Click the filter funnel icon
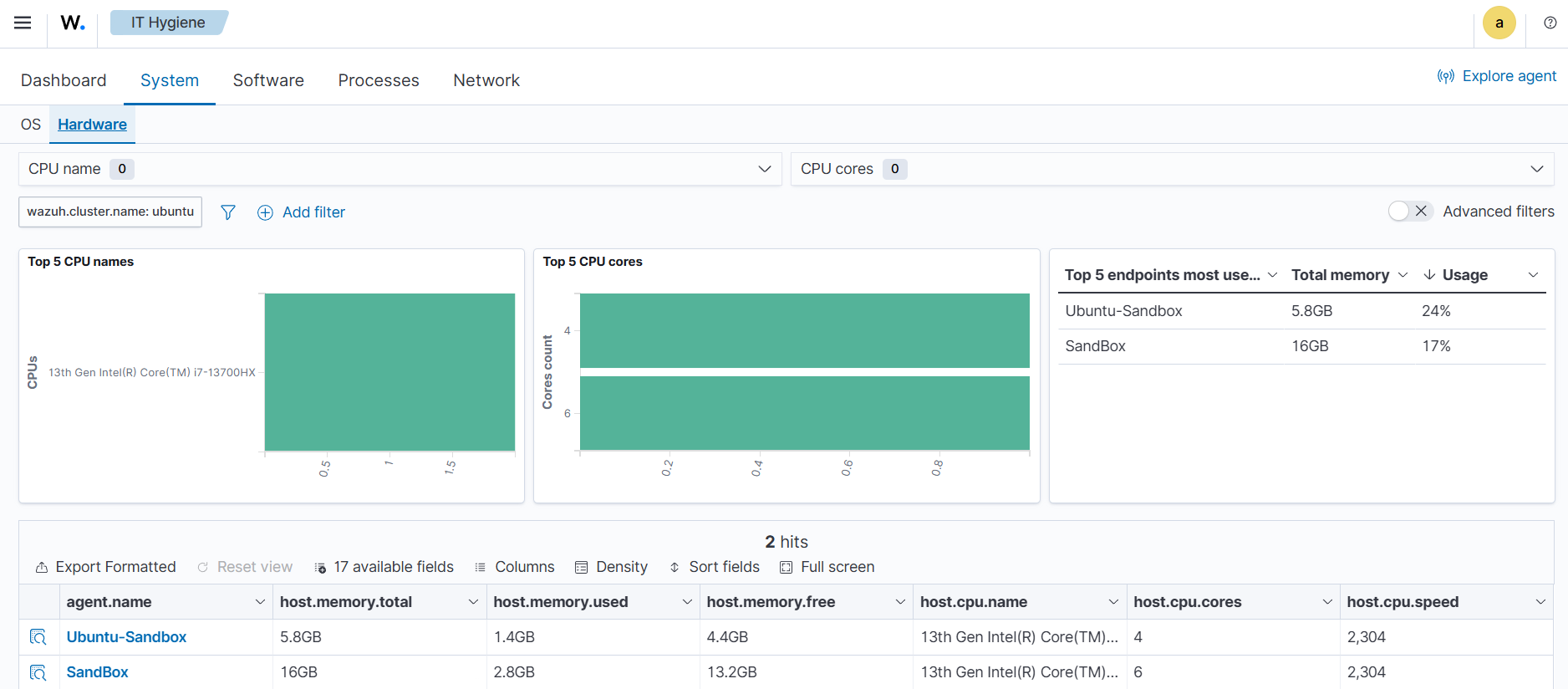 coord(228,212)
